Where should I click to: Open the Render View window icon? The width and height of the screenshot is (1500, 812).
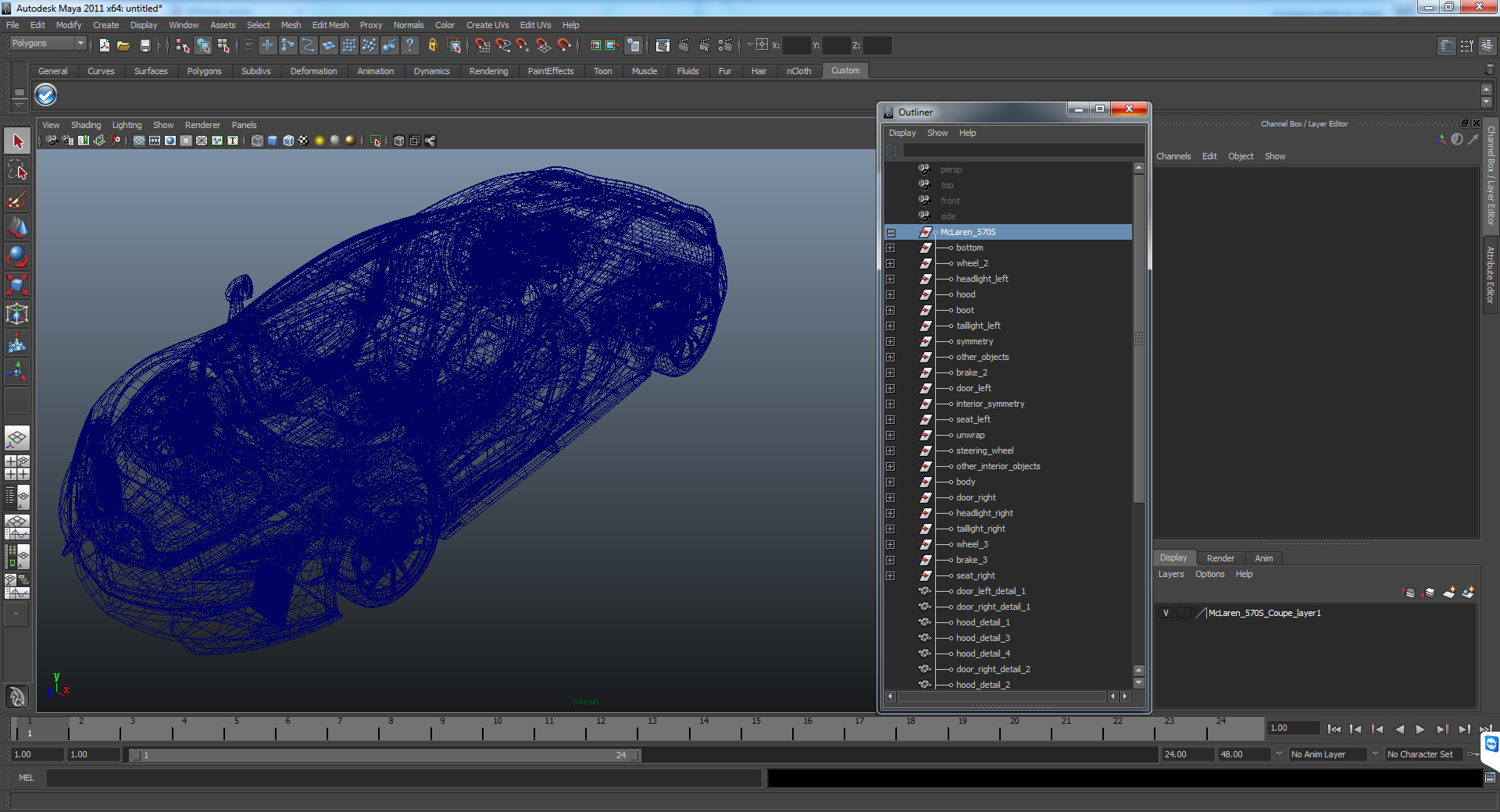(662, 45)
